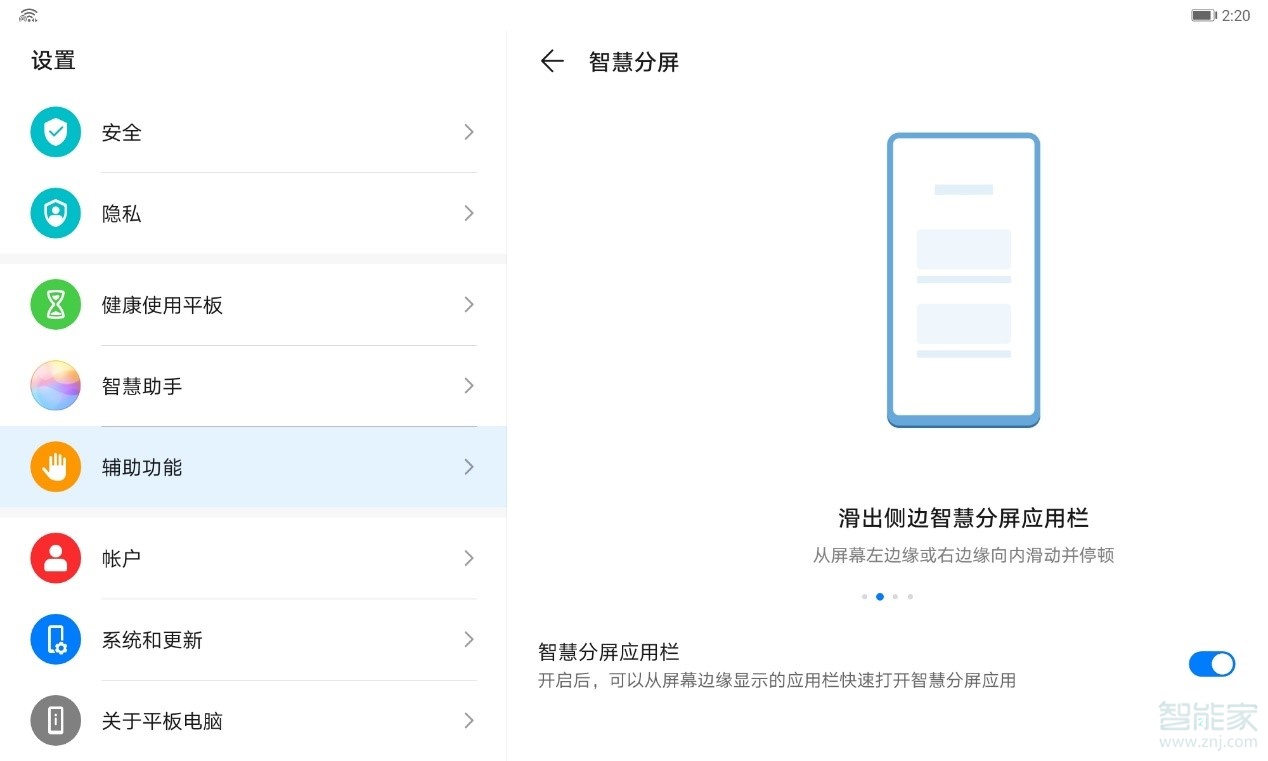
Task: Jump to the third carousel page dot
Action: pyautogui.click(x=895, y=596)
